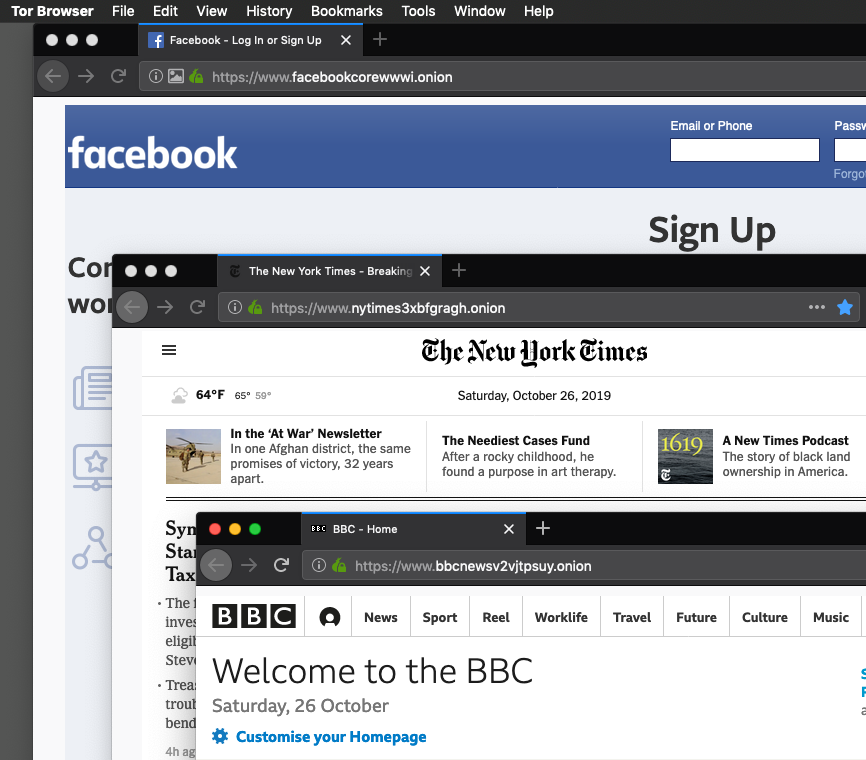Viewport: 866px width, 760px height.
Task: Select The New York Times - Breaking tab
Action: (330, 271)
